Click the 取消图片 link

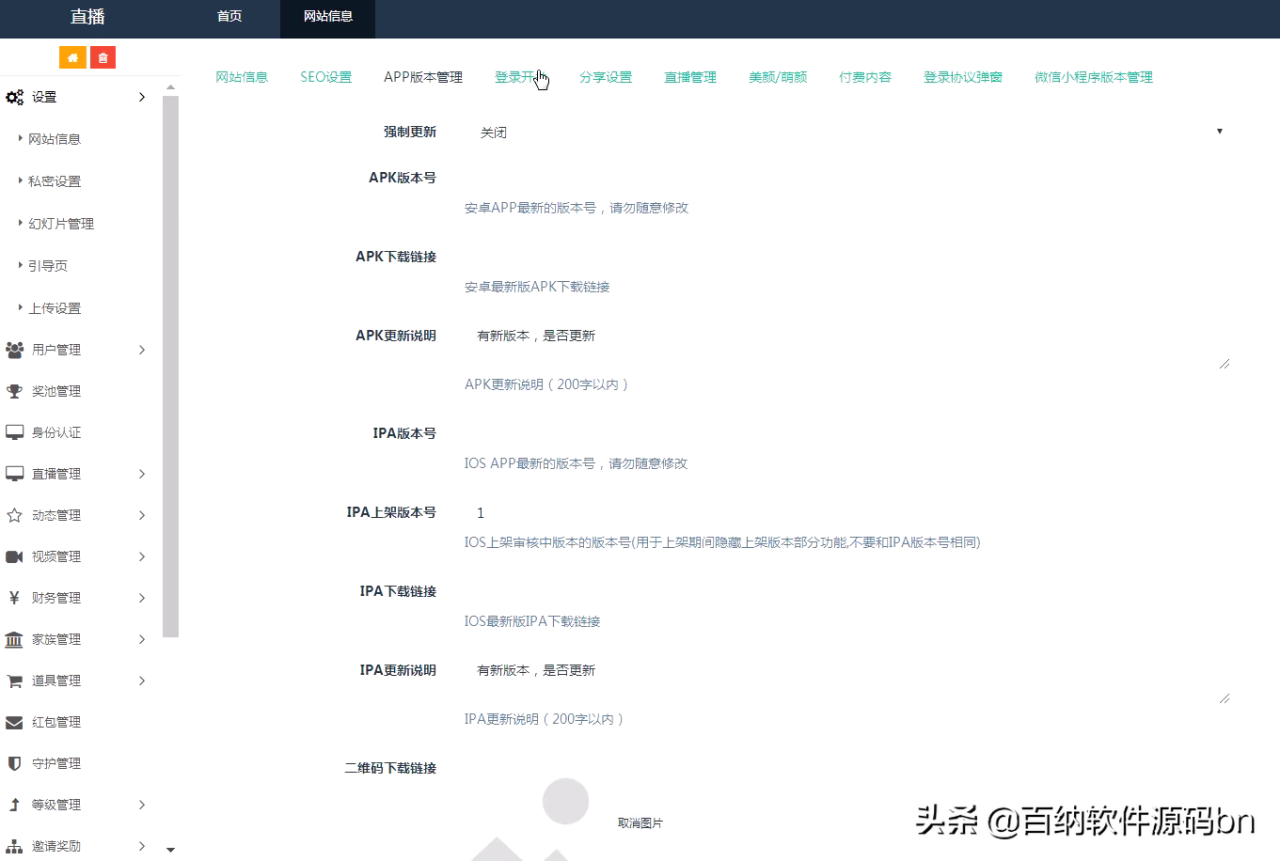[640, 823]
